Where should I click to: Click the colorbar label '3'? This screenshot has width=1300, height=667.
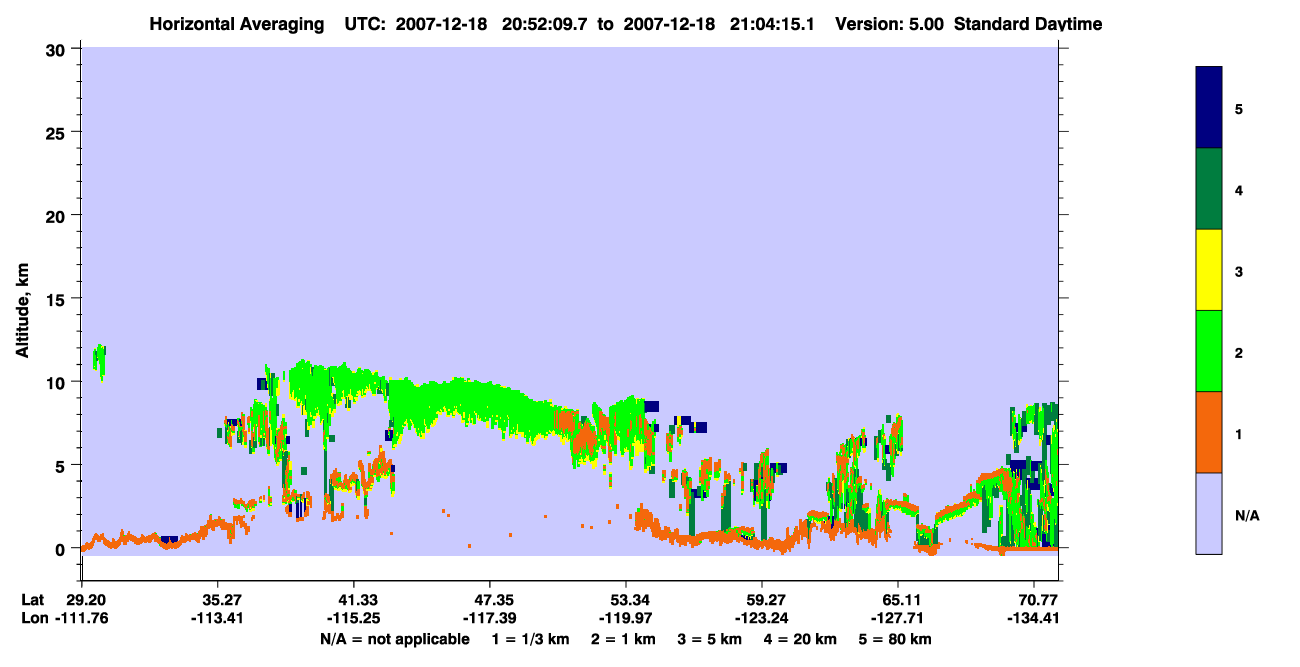pos(1238,271)
